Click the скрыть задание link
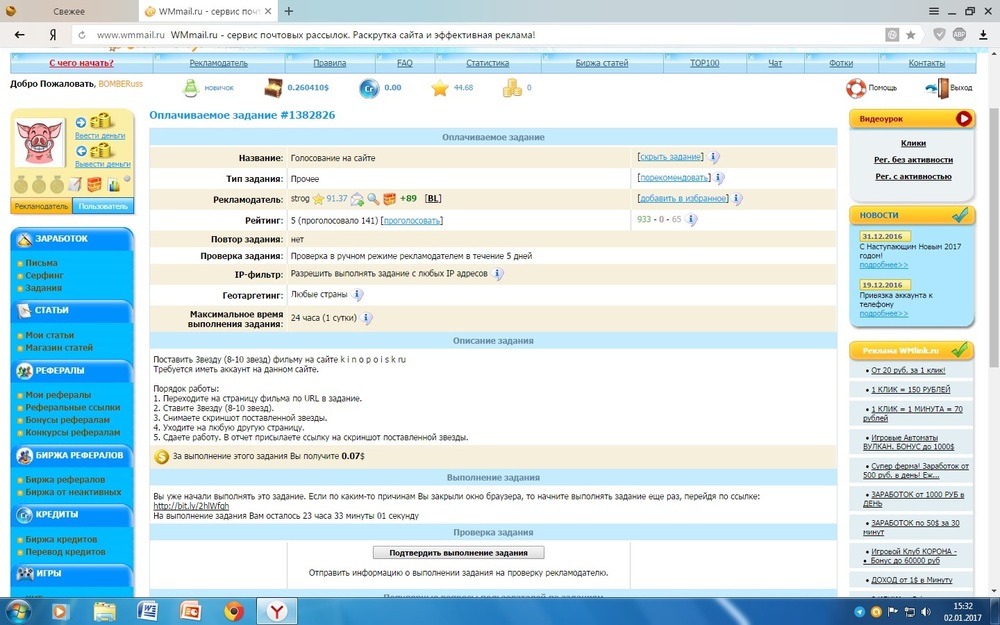The height and width of the screenshot is (625, 1000). (670, 157)
